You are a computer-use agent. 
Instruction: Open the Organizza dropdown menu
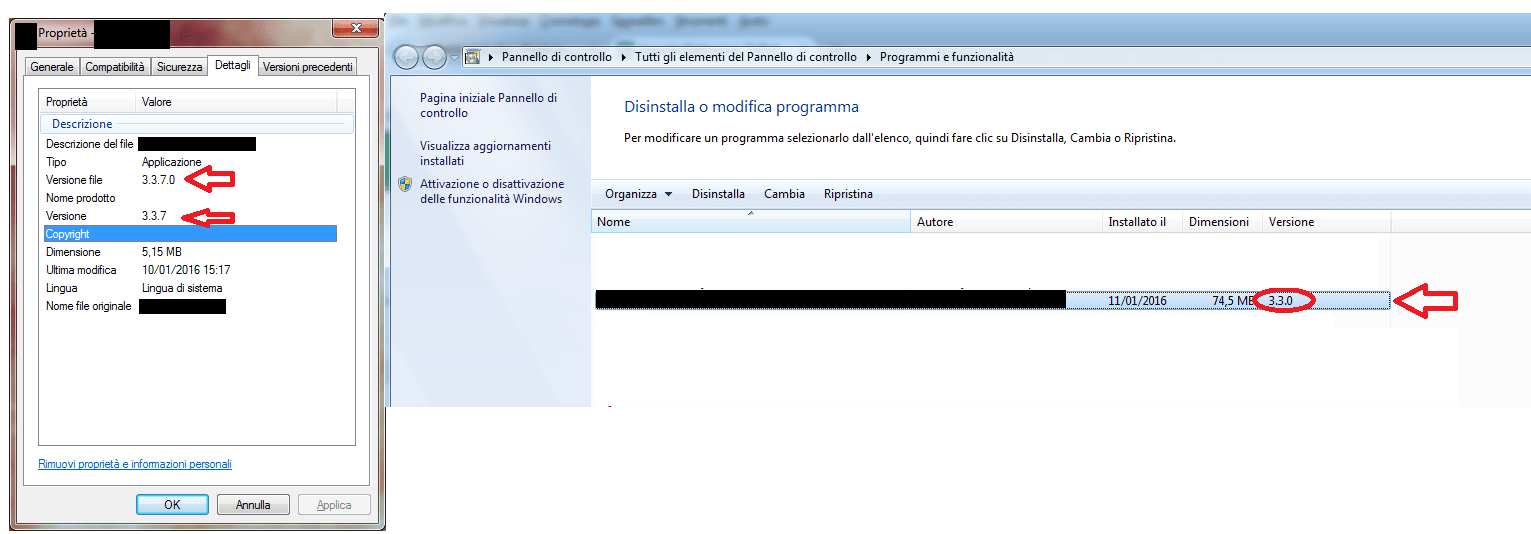tap(638, 194)
